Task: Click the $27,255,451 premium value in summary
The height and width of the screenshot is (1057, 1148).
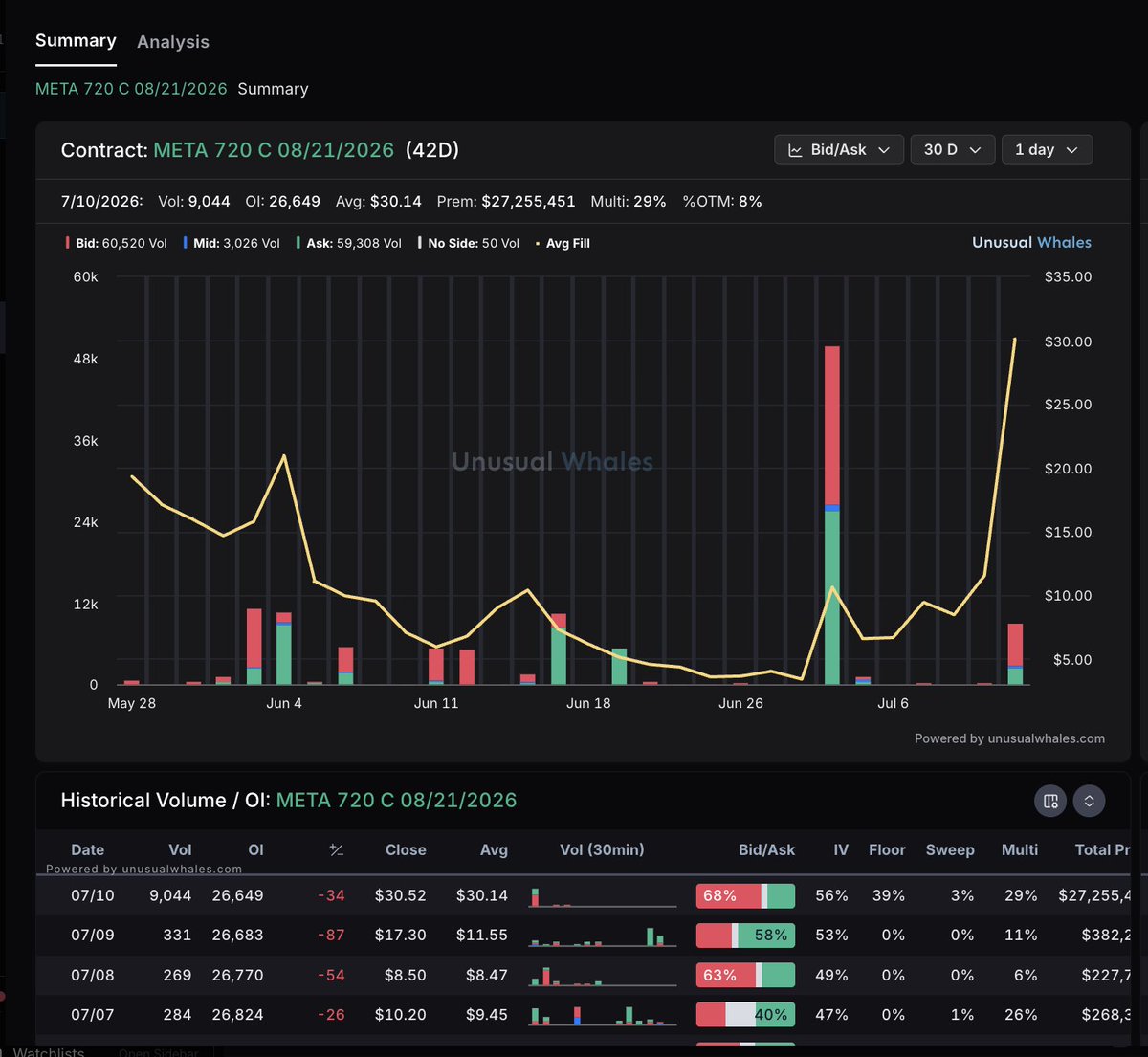Action: point(528,202)
